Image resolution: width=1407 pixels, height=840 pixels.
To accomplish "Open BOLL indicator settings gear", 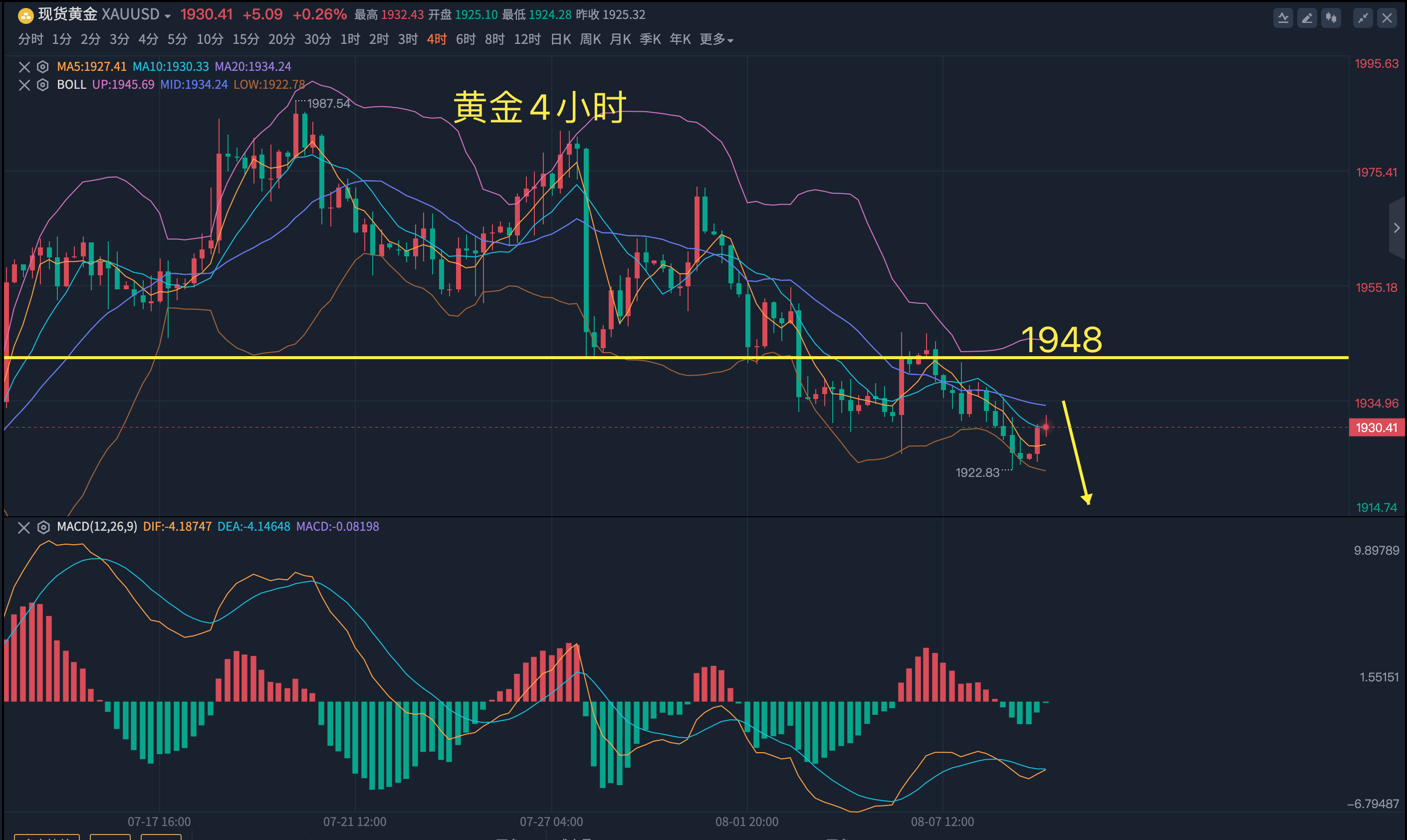I will (42, 85).
